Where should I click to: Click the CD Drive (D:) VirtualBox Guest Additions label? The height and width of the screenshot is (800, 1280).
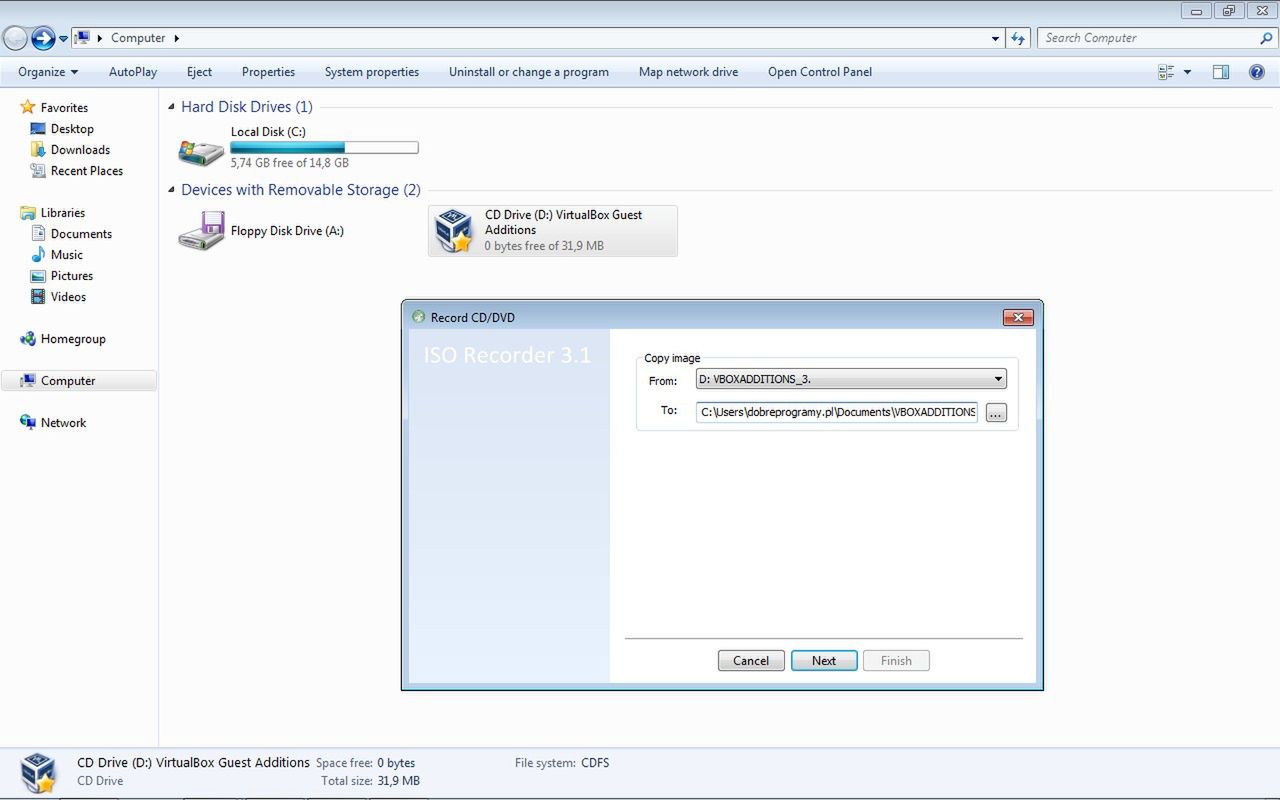[x=563, y=222]
